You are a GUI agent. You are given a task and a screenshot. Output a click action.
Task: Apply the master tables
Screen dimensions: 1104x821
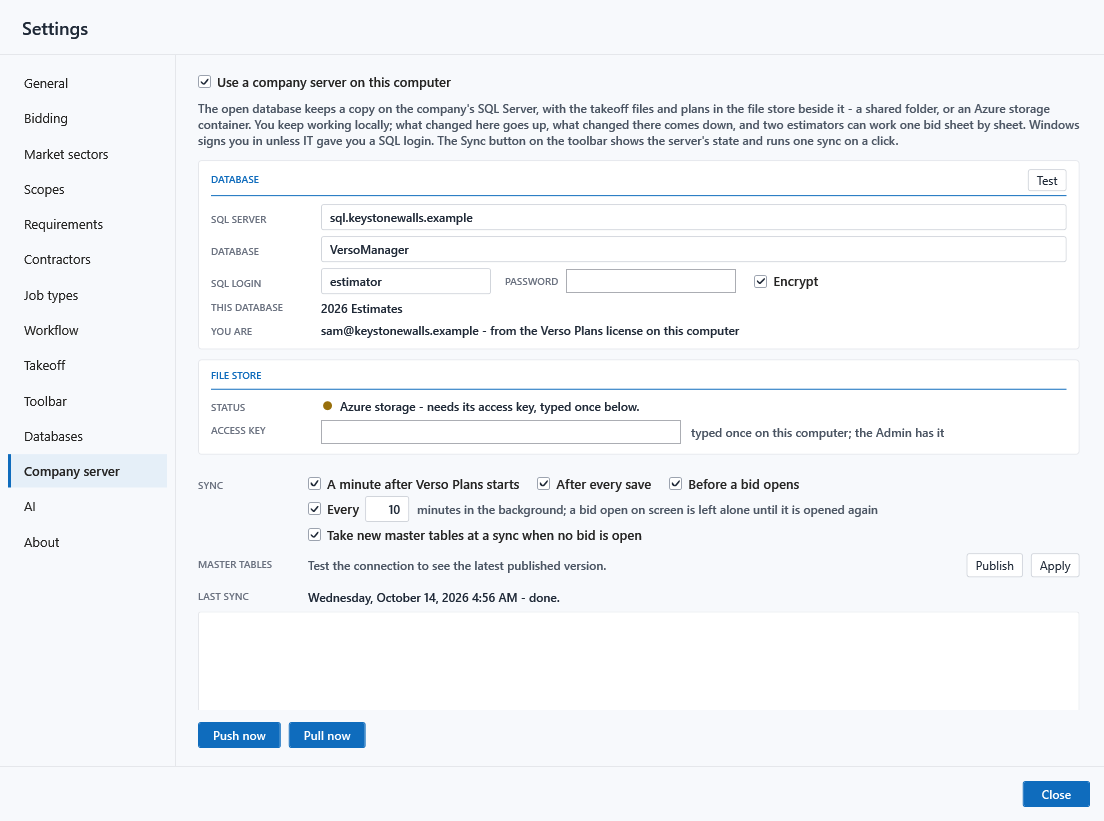tap(1055, 566)
